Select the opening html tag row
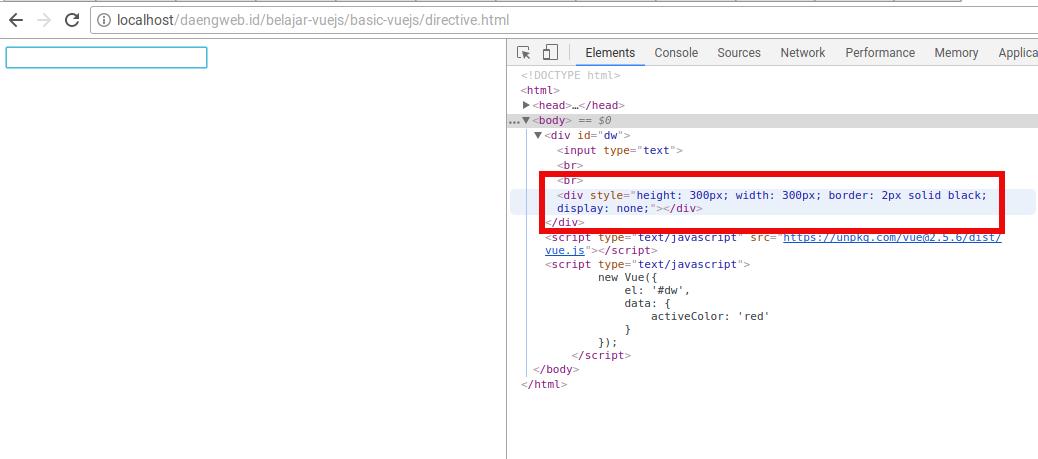The image size is (1038, 459). pyautogui.click(x=540, y=90)
